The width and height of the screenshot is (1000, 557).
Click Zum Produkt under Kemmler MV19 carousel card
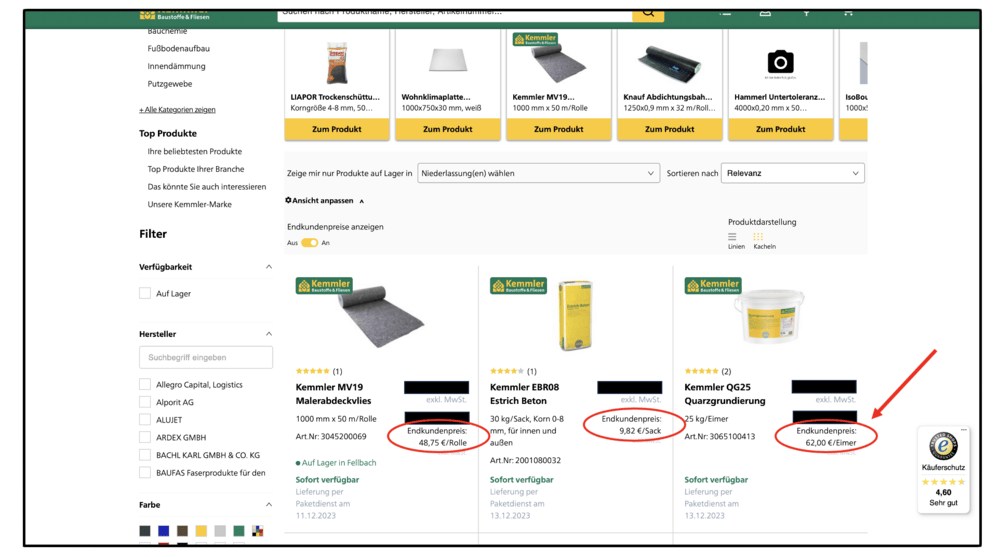[559, 129]
